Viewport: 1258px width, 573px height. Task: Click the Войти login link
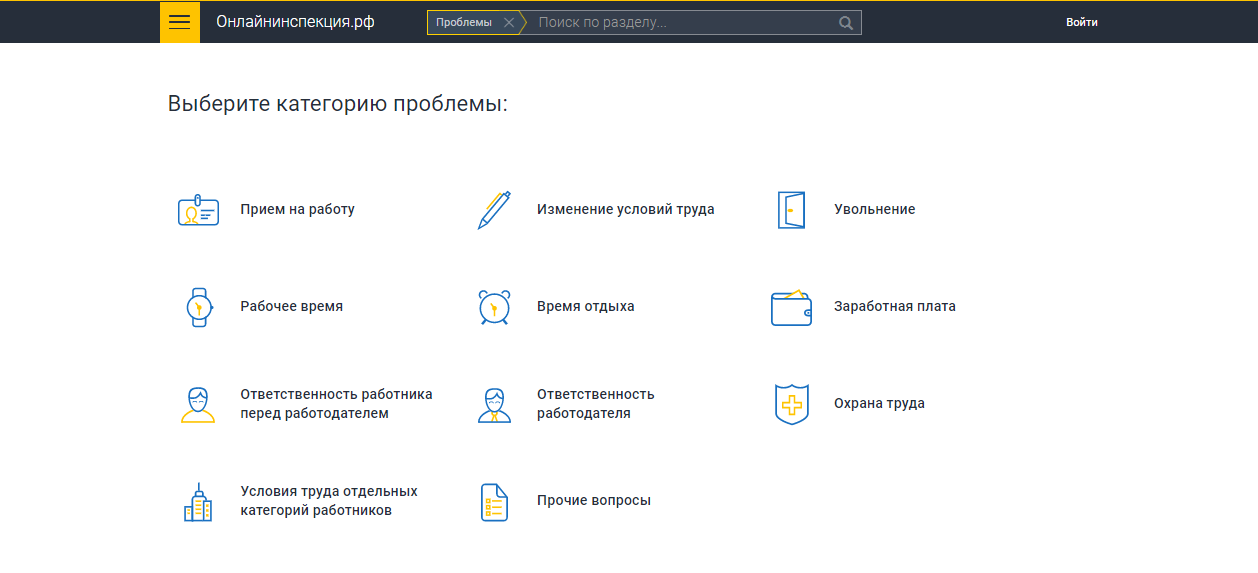tap(1081, 22)
